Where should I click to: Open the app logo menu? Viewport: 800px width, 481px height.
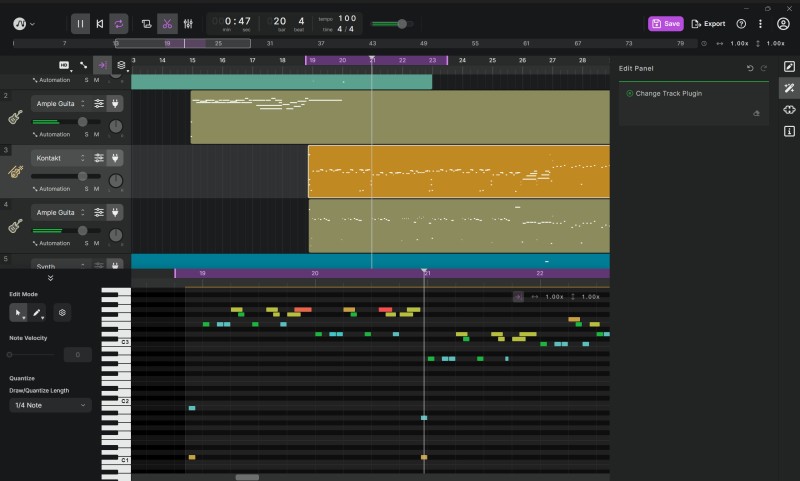tap(23, 23)
